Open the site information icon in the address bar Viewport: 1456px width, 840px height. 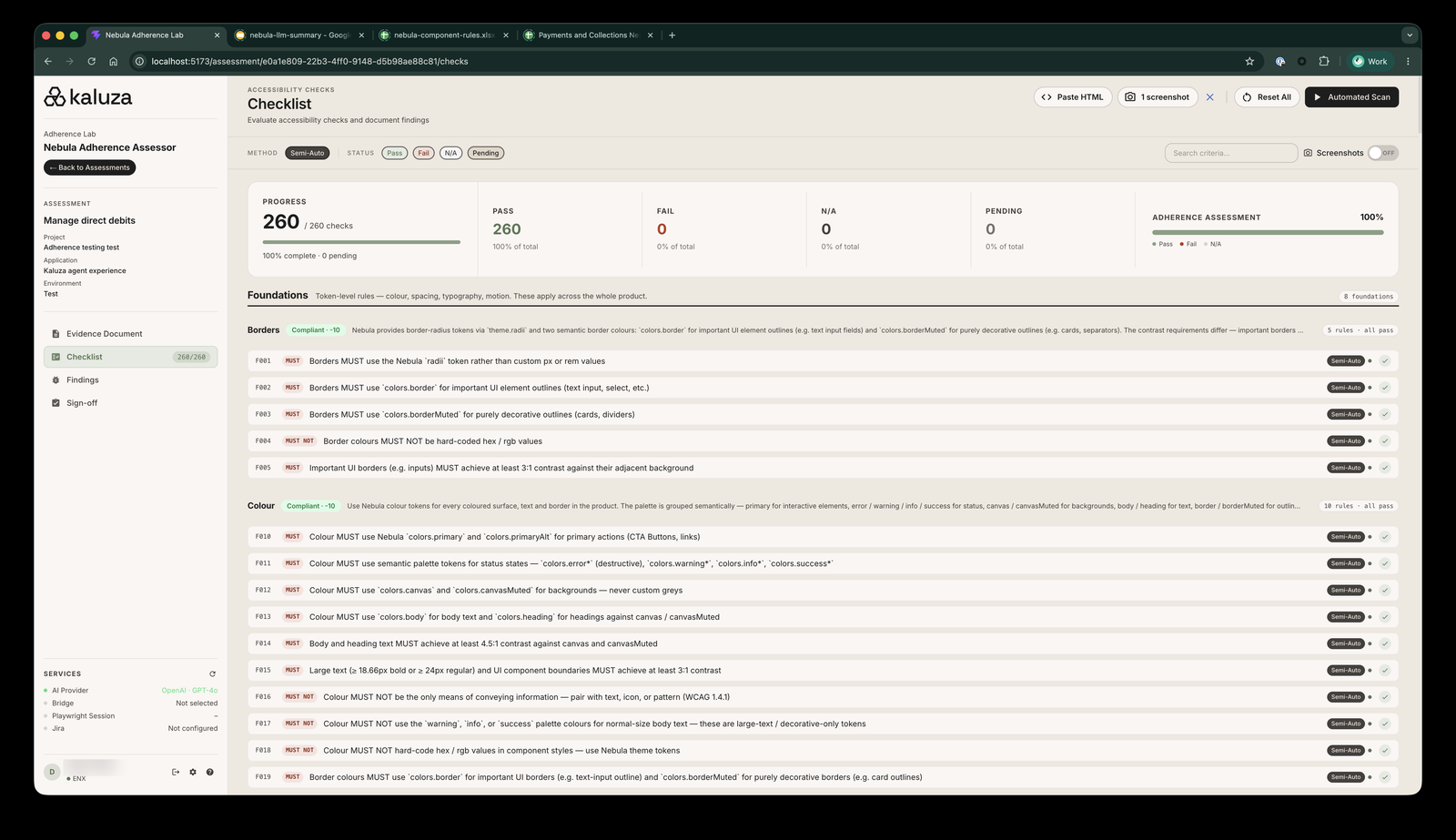tap(139, 61)
